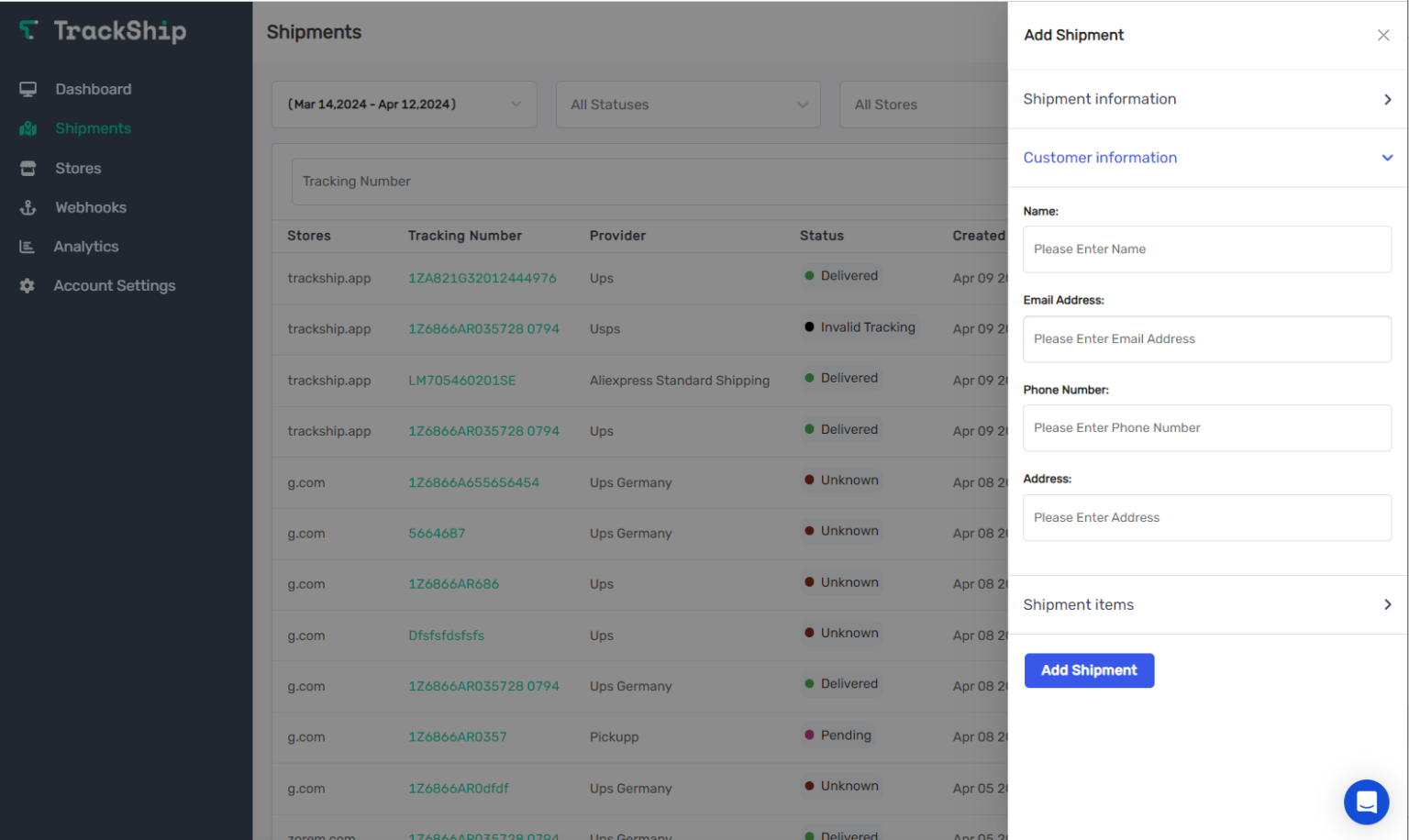Image resolution: width=1409 pixels, height=840 pixels.
Task: Click the Tracking Number column header
Action: (x=465, y=236)
